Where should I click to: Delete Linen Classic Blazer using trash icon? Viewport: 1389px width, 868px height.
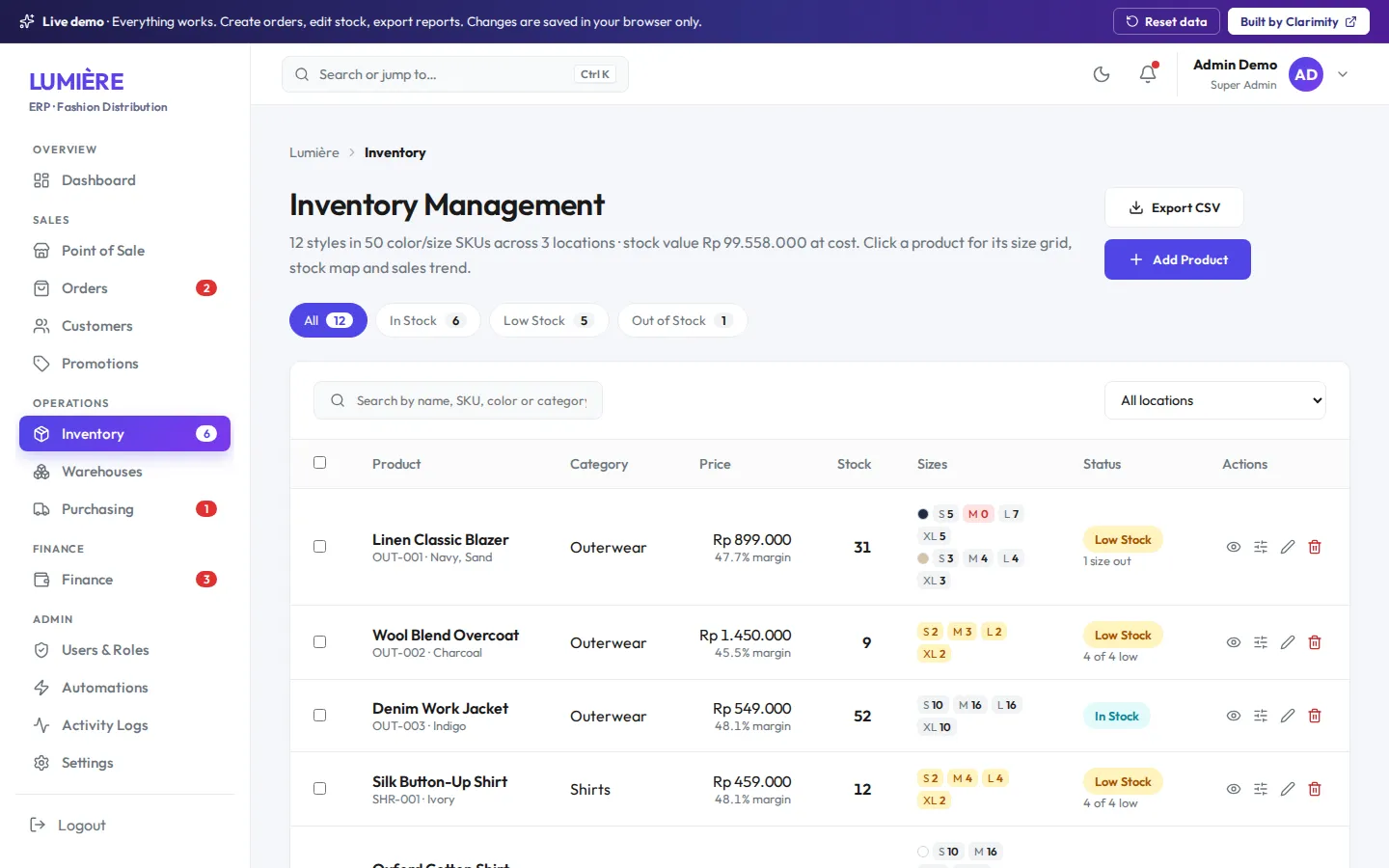[1315, 547]
